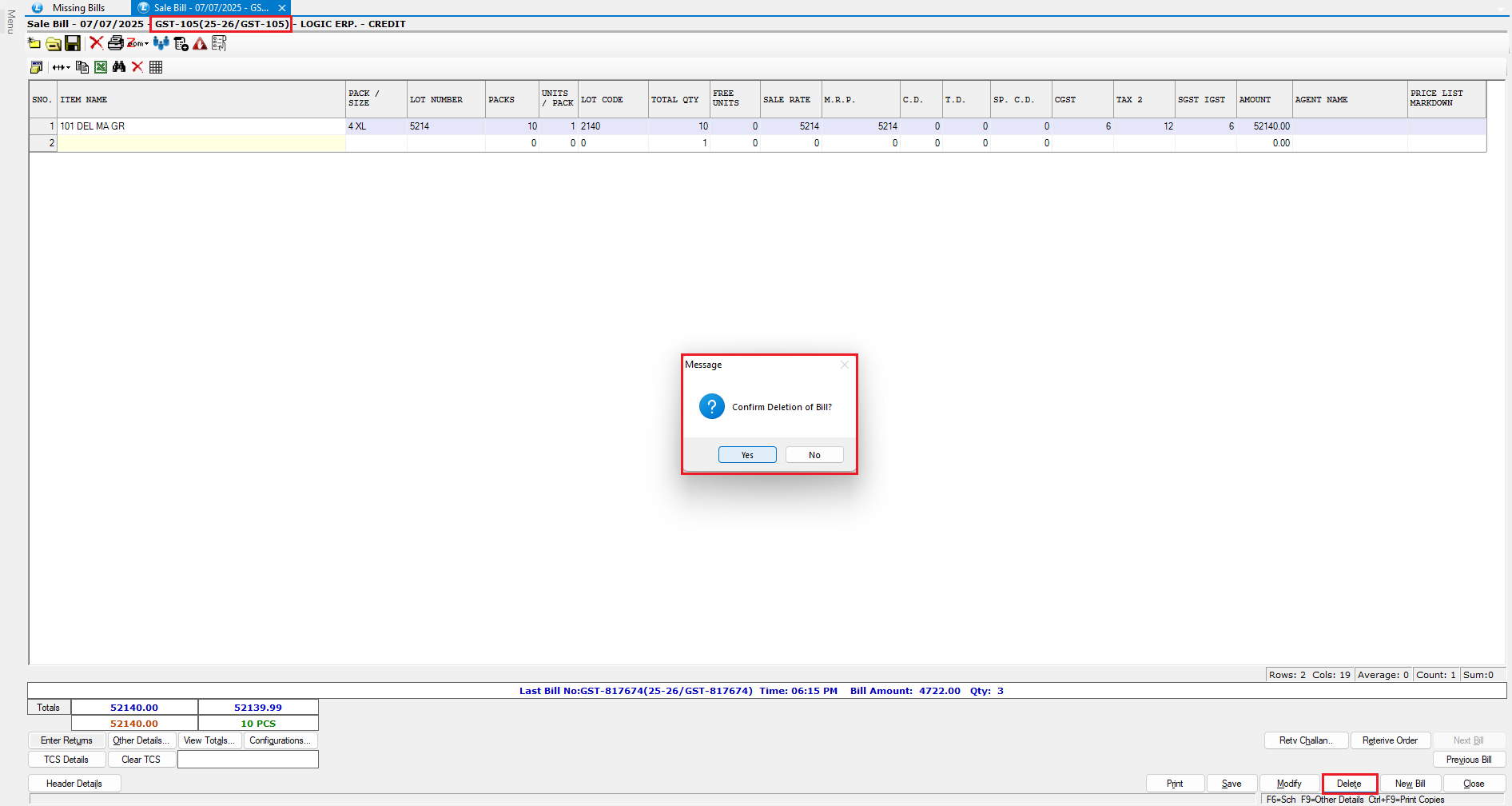The image size is (1512, 806).
Task: Click No in the Message dialog
Action: pyautogui.click(x=814, y=455)
